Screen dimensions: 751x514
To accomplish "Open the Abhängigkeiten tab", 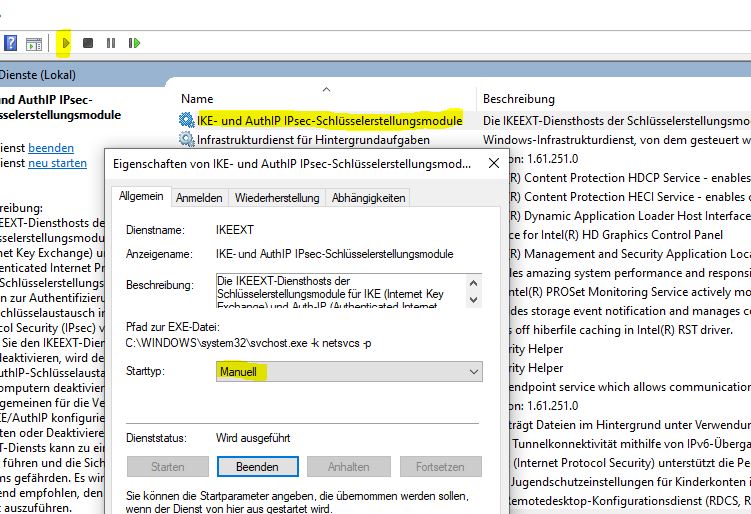I will (x=368, y=198).
